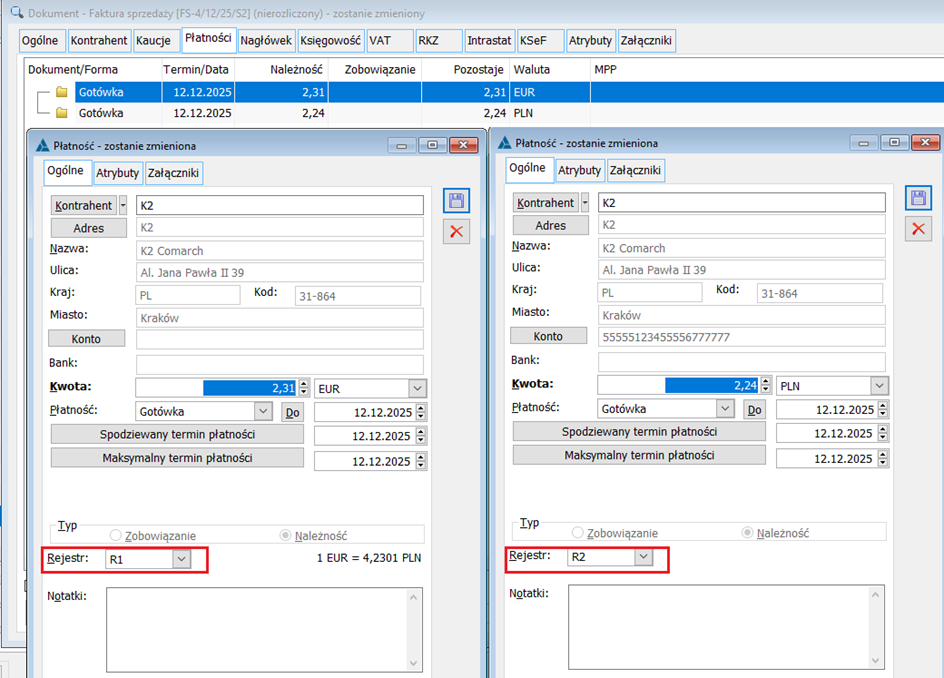
Task: Select the Należność radio button in left window
Action: pos(286,535)
